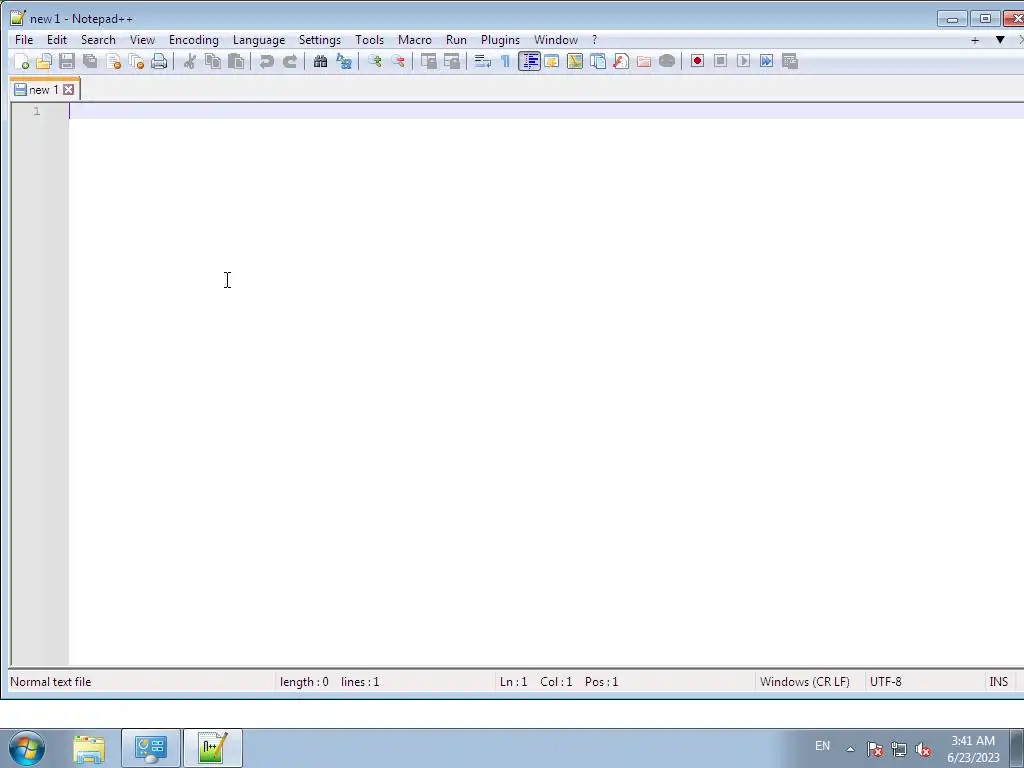The width and height of the screenshot is (1024, 768).
Task: Create a new file with toolbar icon
Action: 21,61
